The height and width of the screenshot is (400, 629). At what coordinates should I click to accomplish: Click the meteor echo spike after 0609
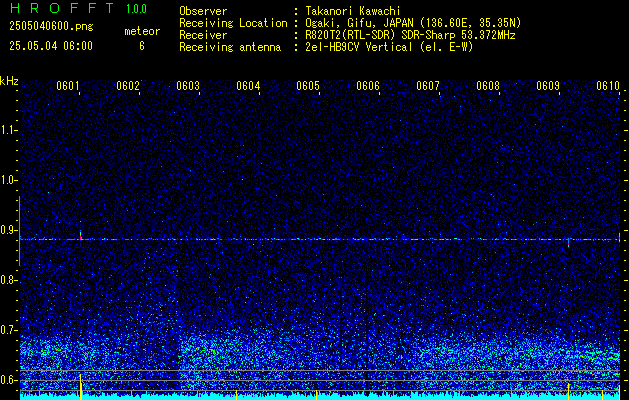[x=568, y=242]
